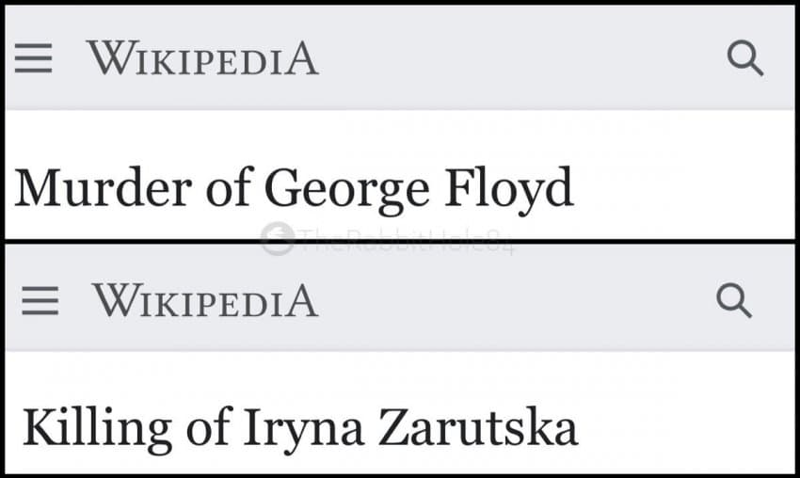Click the final A of the bottom Wikipedia logo
800x478 pixels.
[x=302, y=300]
